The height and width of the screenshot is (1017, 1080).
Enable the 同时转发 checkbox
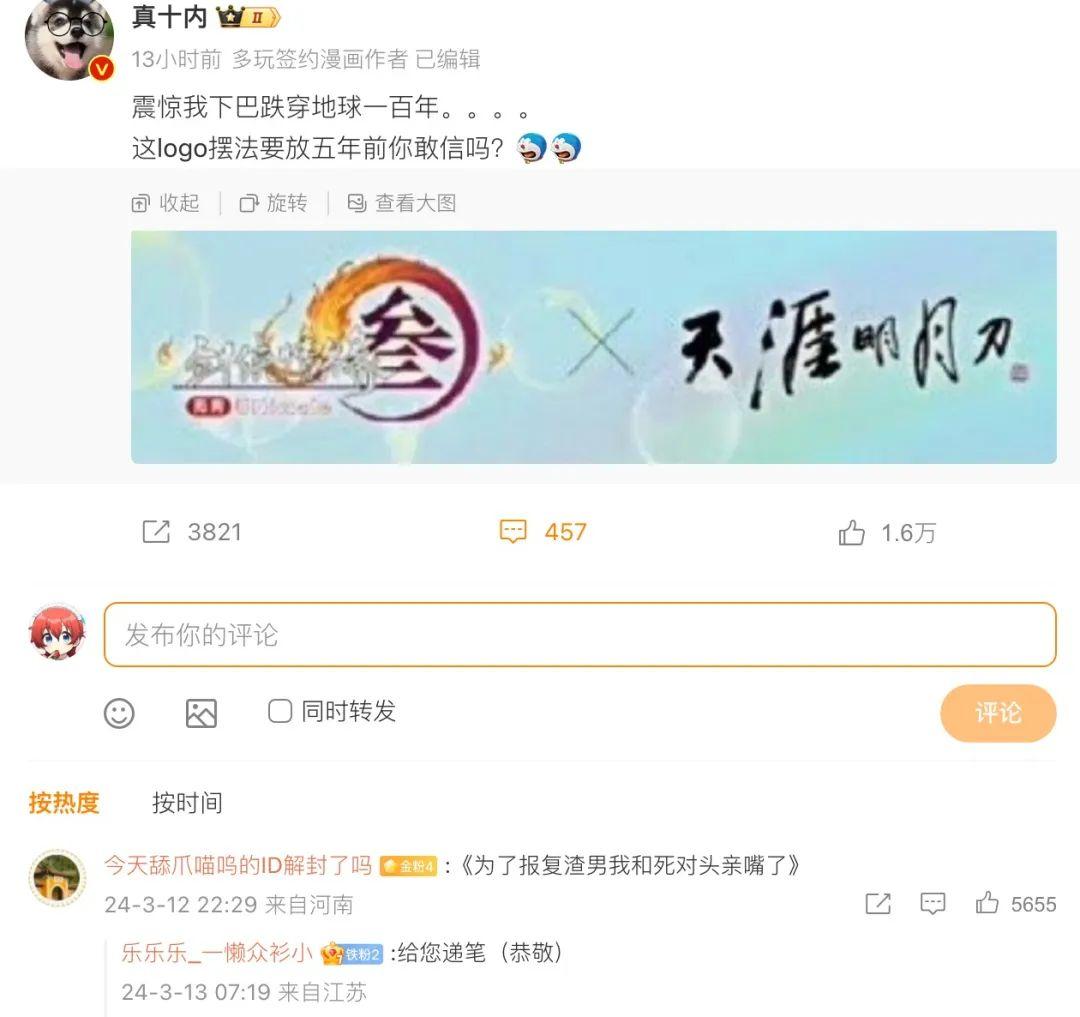coord(280,711)
